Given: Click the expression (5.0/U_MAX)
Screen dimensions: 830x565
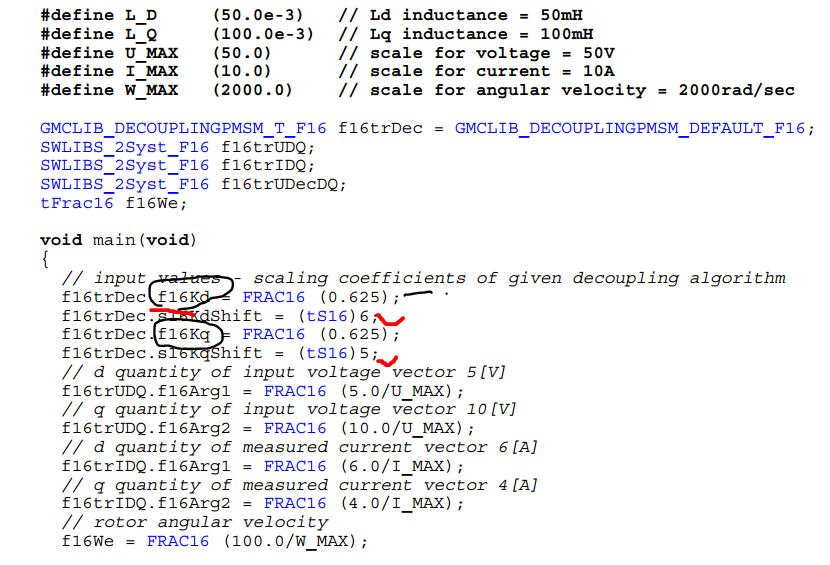Looking at the screenshot, I should 396,391.
